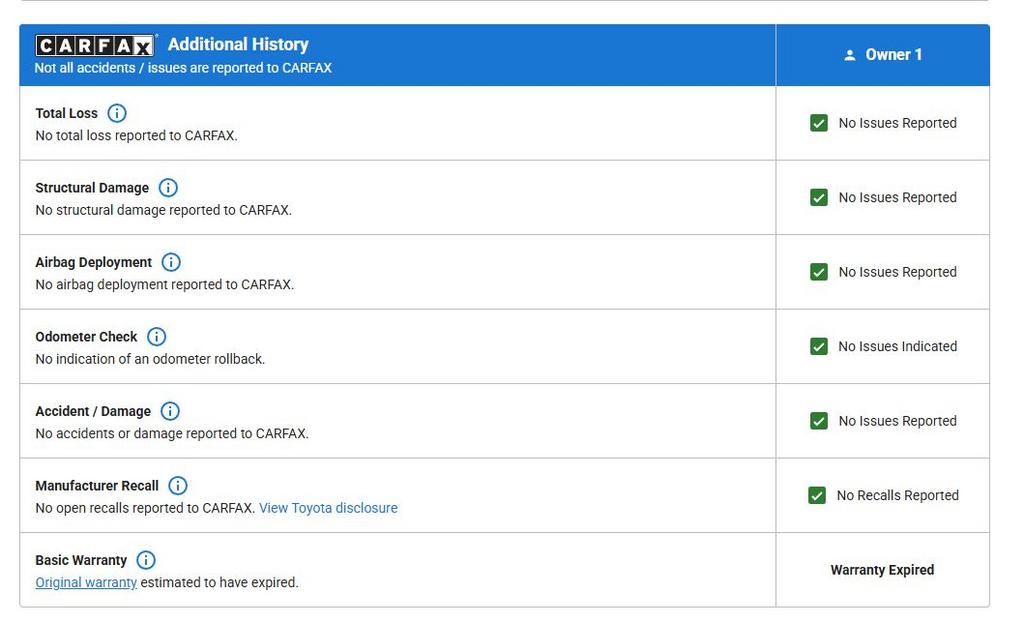Follow the Original warranty link
The height and width of the screenshot is (623, 1024).
pyautogui.click(x=86, y=582)
